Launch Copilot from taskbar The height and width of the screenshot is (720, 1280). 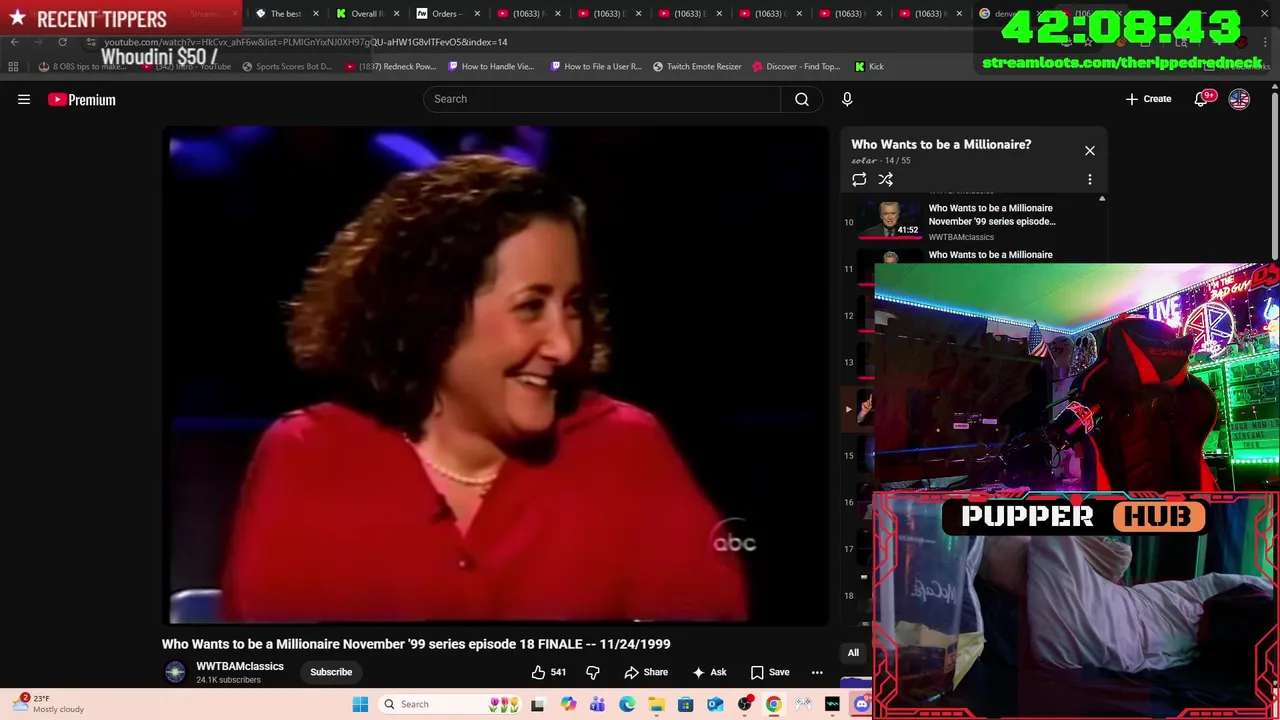pyautogui.click(x=568, y=704)
